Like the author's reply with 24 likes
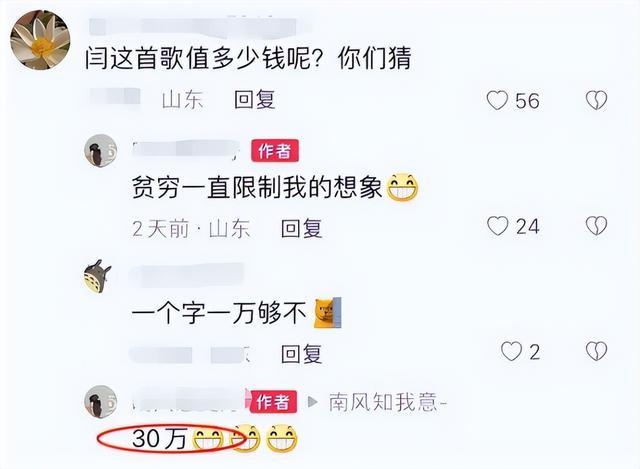640x469 pixels. 498,226
